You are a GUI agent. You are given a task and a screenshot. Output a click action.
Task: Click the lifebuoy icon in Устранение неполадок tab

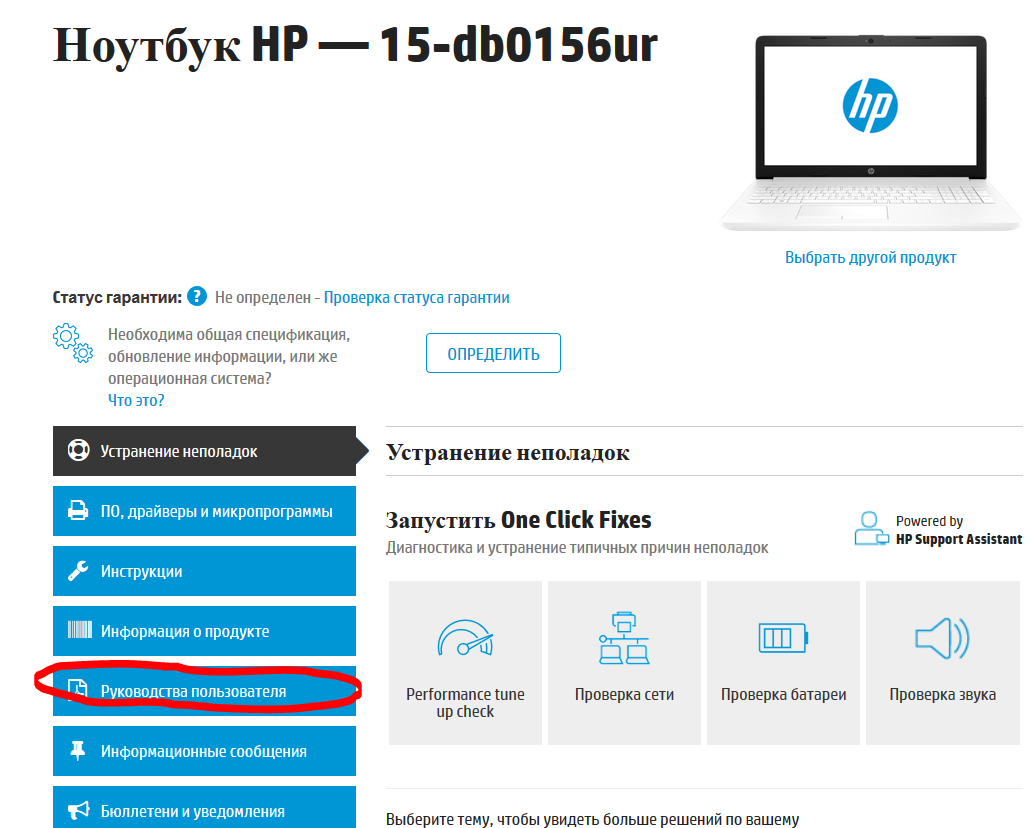pyautogui.click(x=79, y=451)
